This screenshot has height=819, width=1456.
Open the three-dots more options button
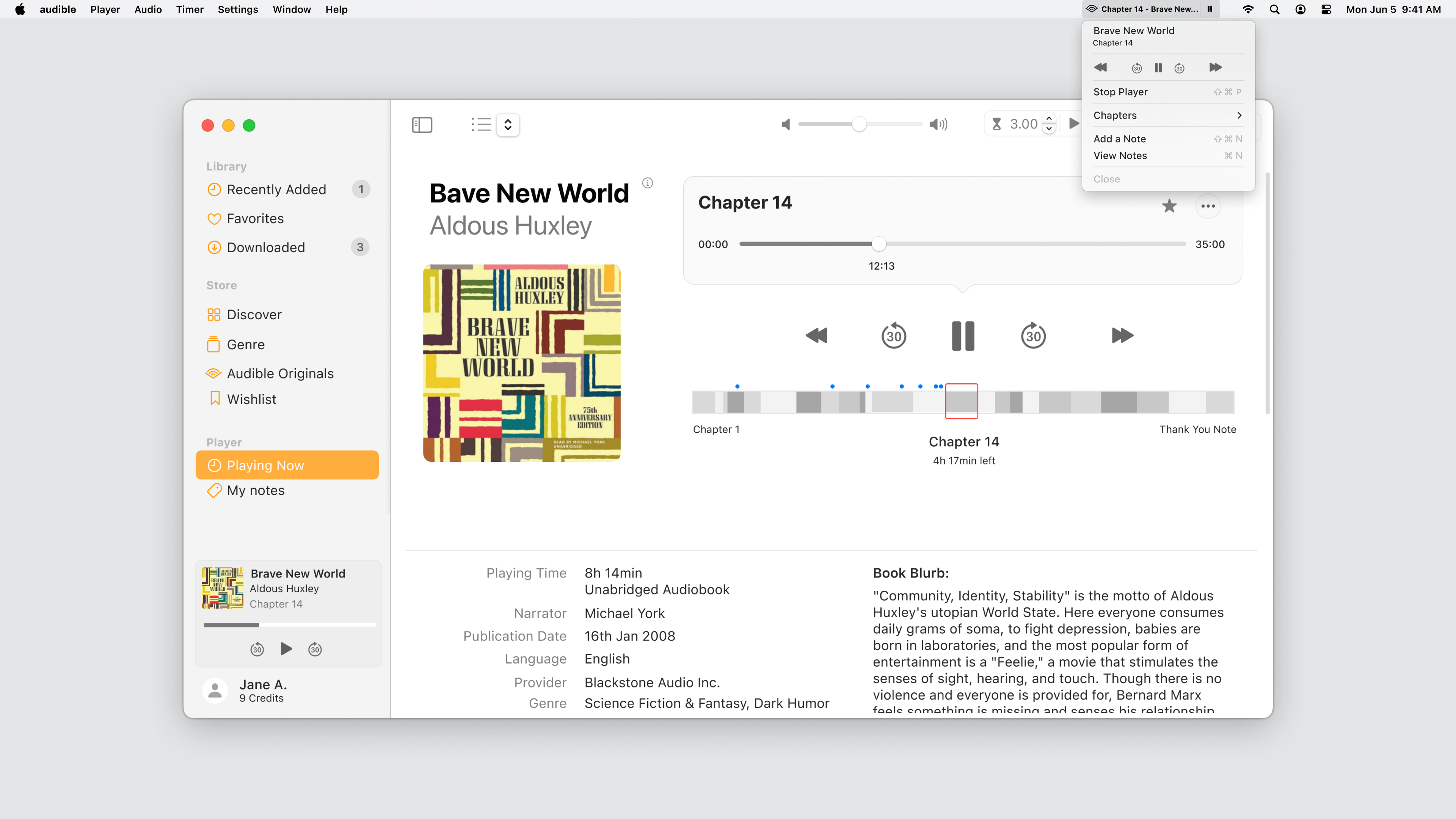click(1208, 206)
